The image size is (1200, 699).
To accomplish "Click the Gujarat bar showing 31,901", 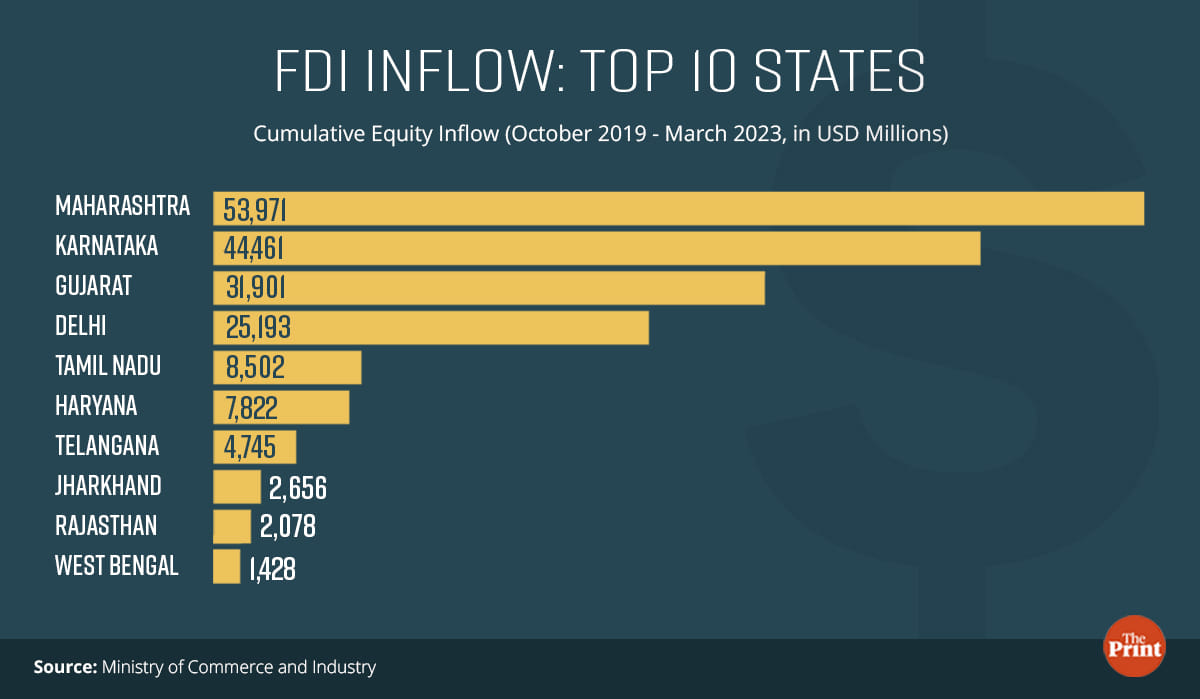I will click(488, 288).
